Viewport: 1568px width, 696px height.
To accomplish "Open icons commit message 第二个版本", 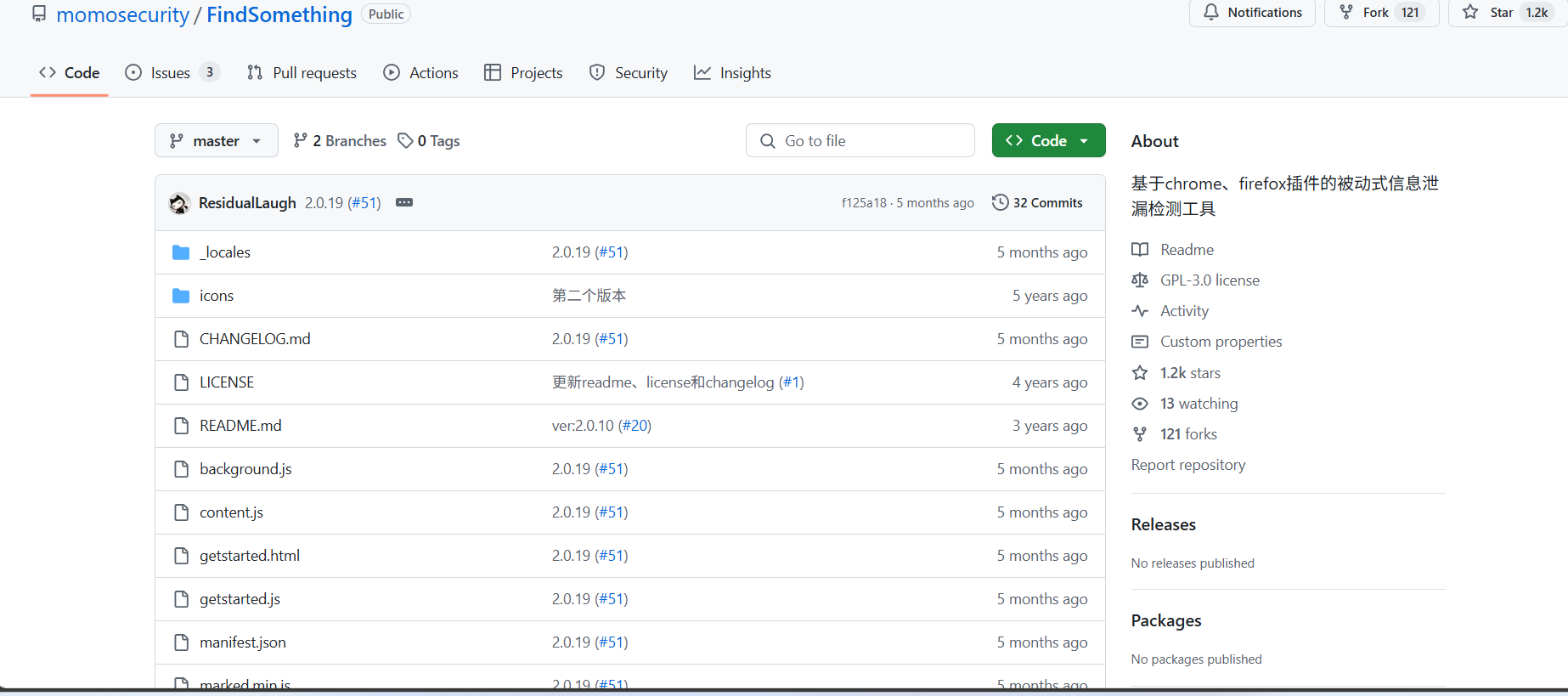I will click(589, 296).
